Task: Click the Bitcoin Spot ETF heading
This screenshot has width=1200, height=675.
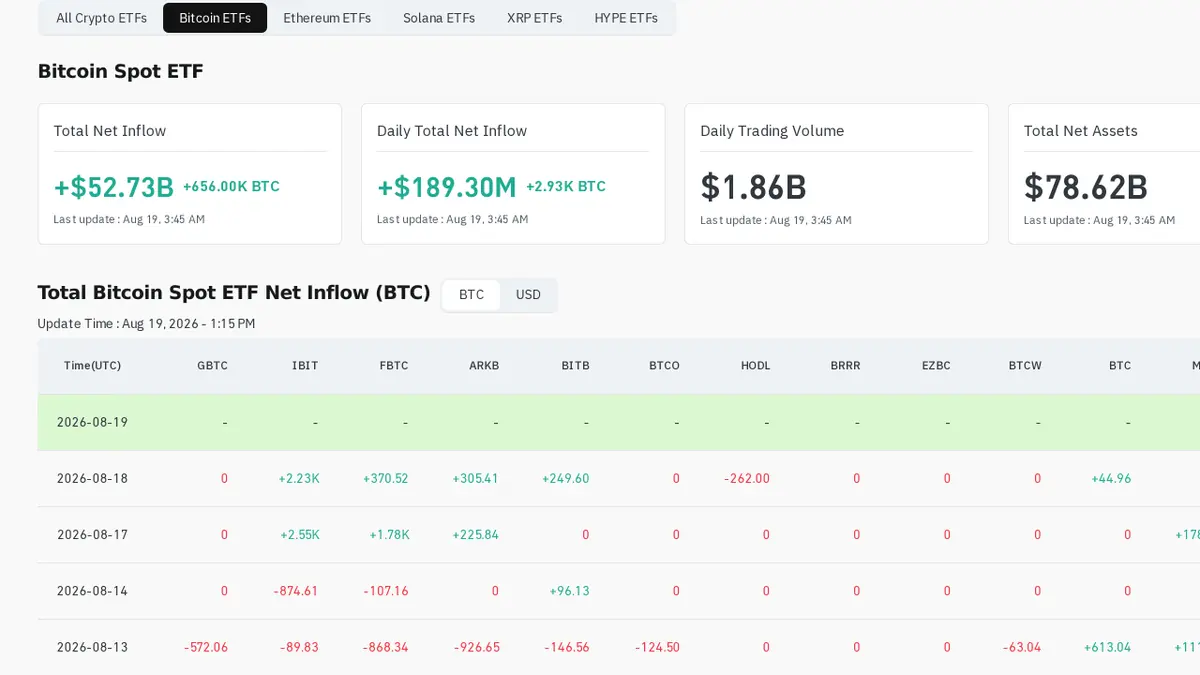Action: click(x=121, y=71)
